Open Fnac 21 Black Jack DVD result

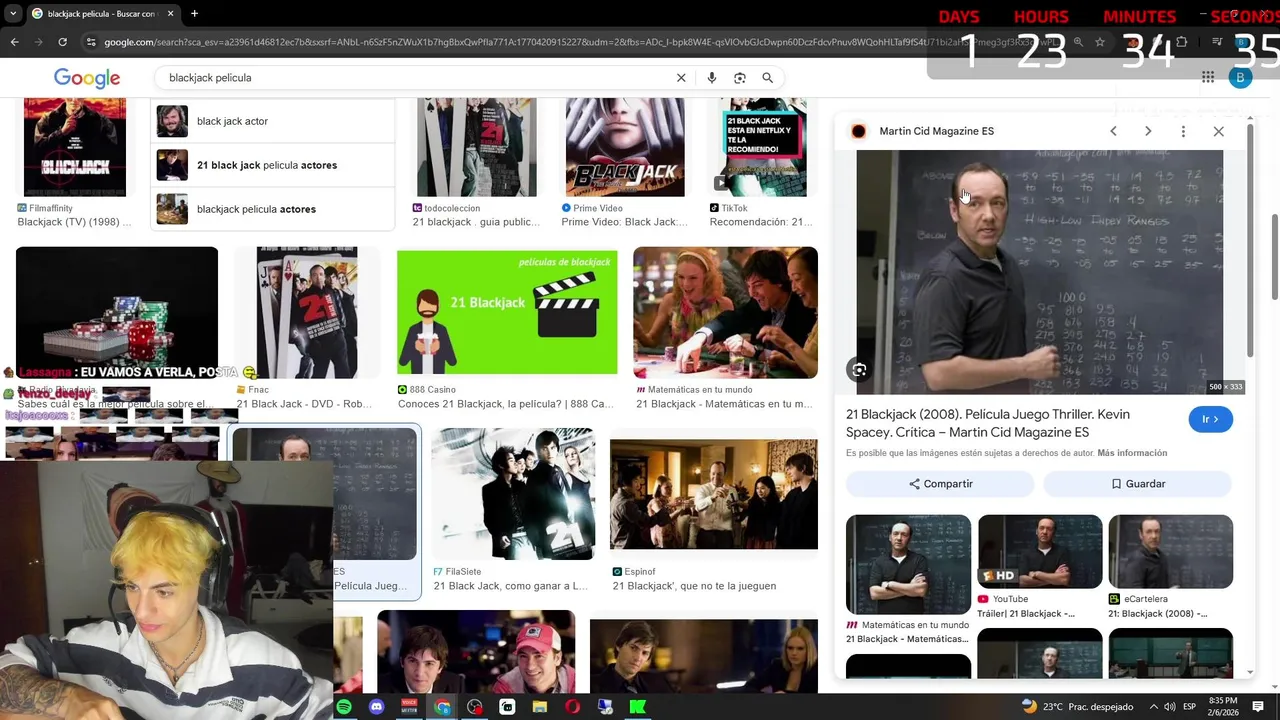tap(307, 329)
